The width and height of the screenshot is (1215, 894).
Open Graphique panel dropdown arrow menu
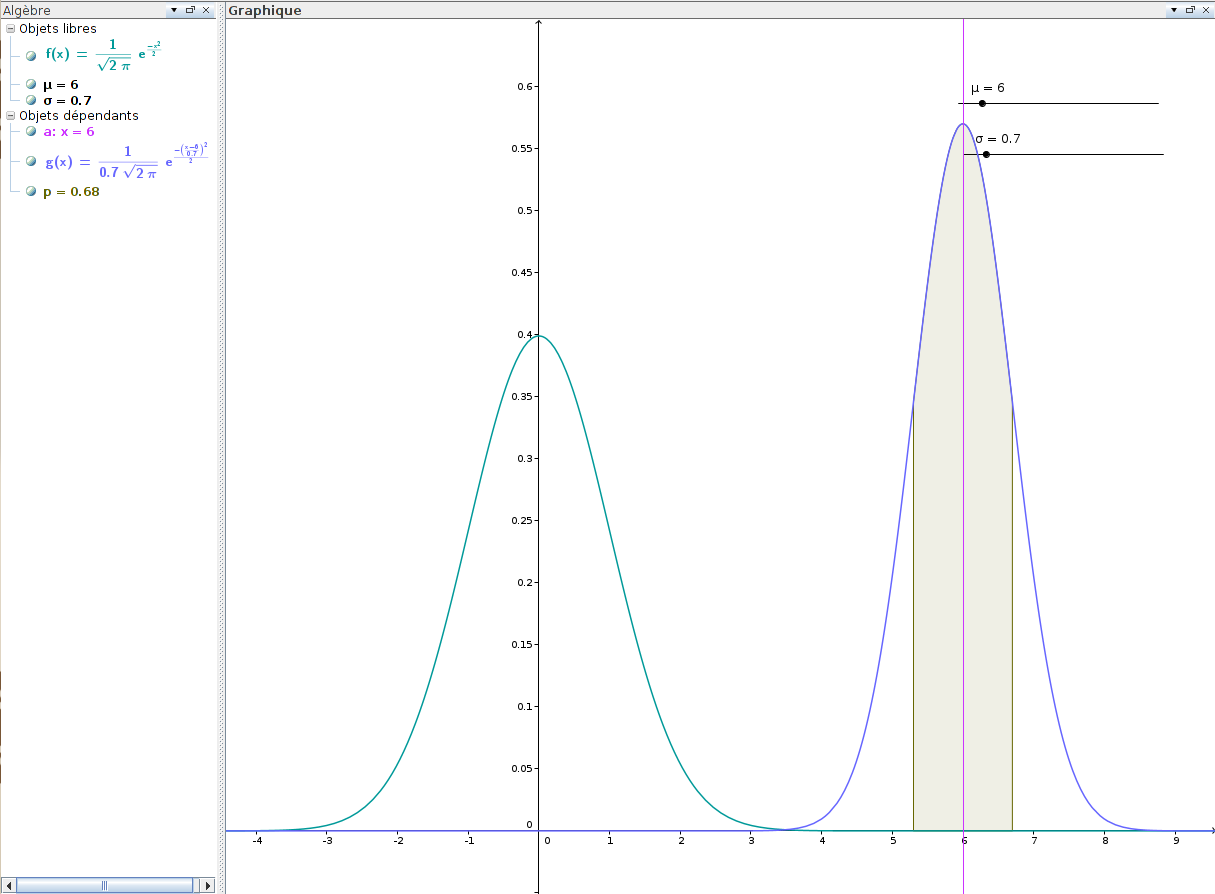(x=1174, y=10)
